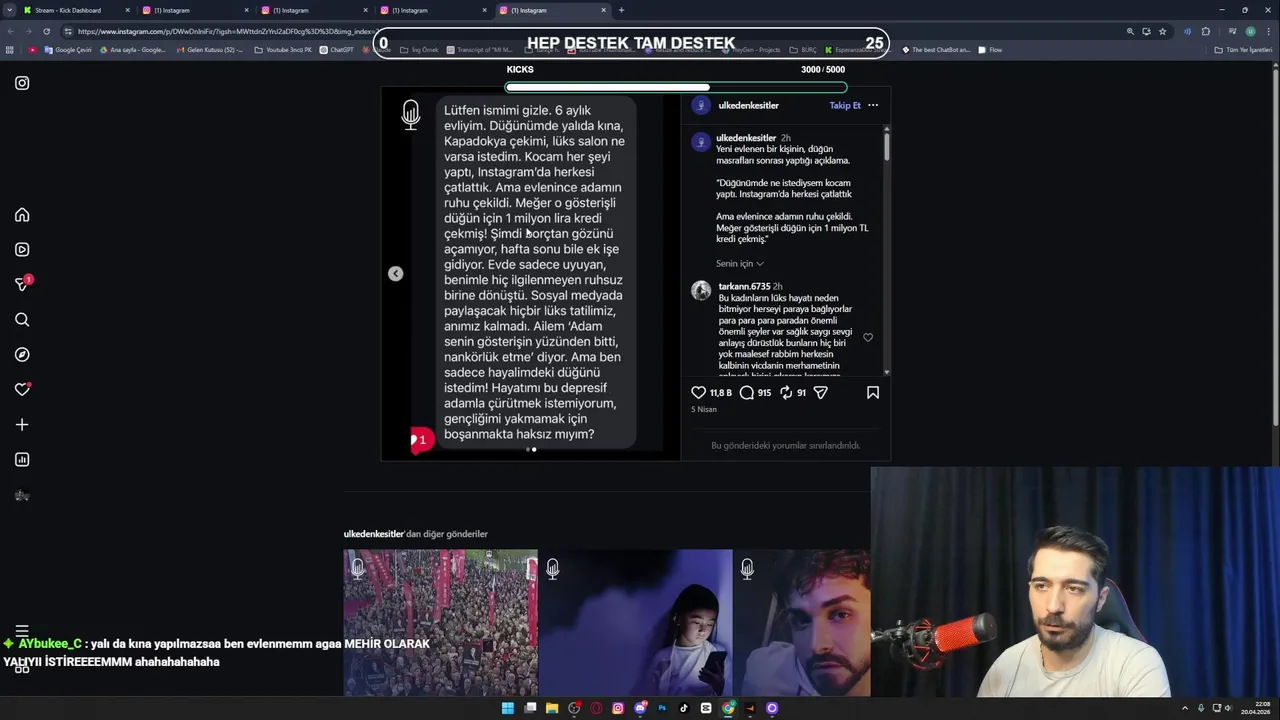
Task: Open the girl with phone post thumbnail
Action: (635, 622)
